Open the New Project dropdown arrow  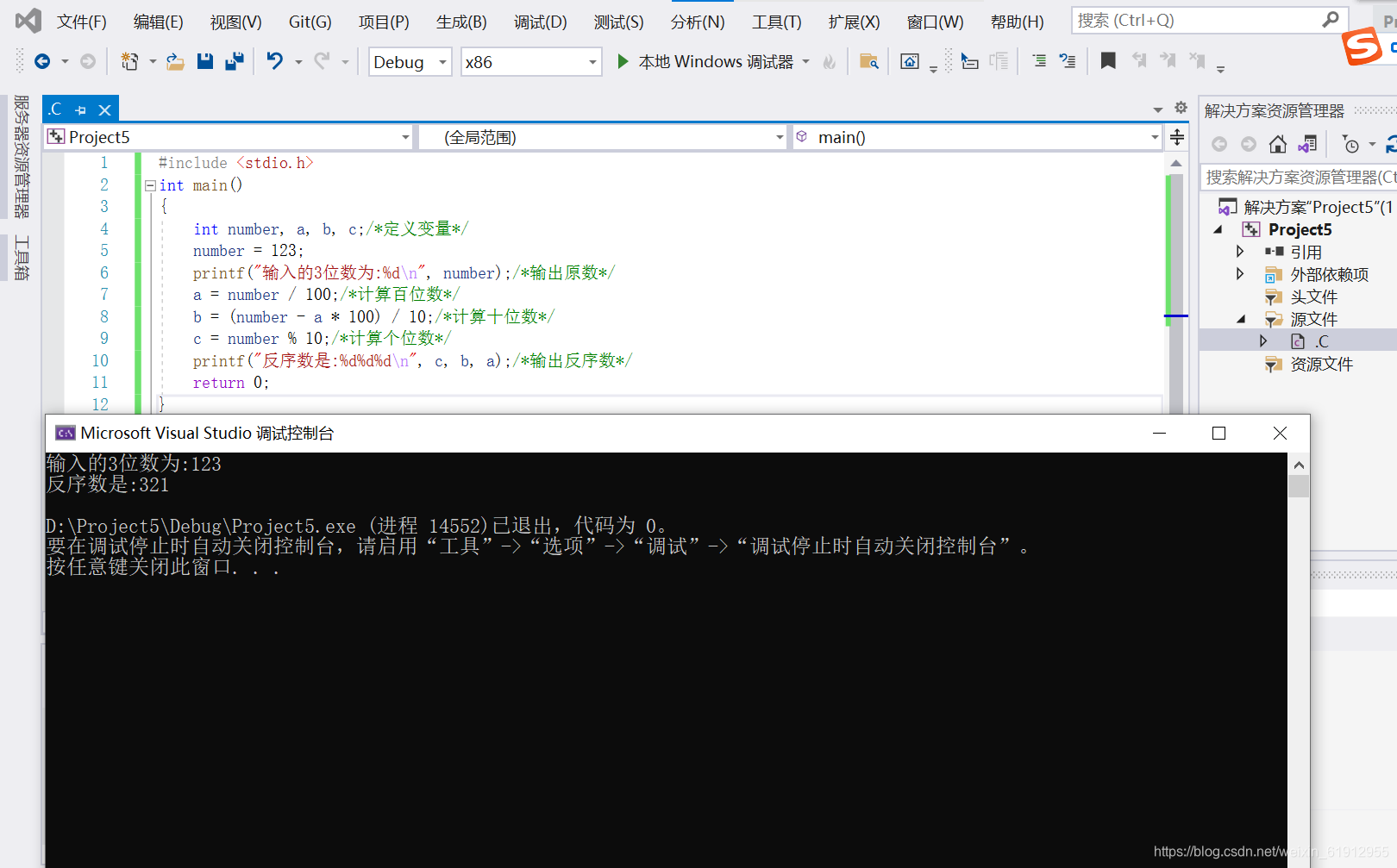coord(153,61)
